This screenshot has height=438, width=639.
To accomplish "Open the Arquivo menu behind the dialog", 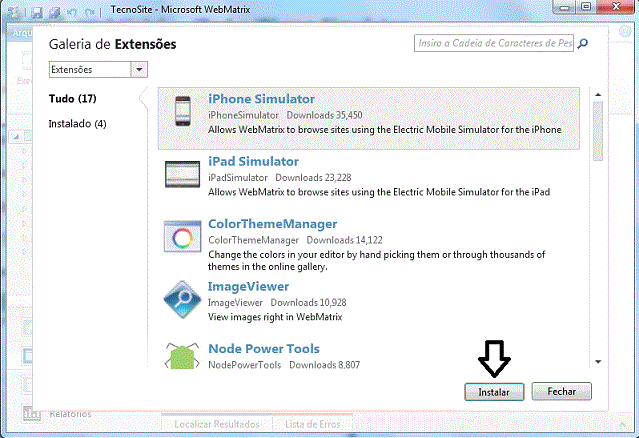I will (x=20, y=33).
